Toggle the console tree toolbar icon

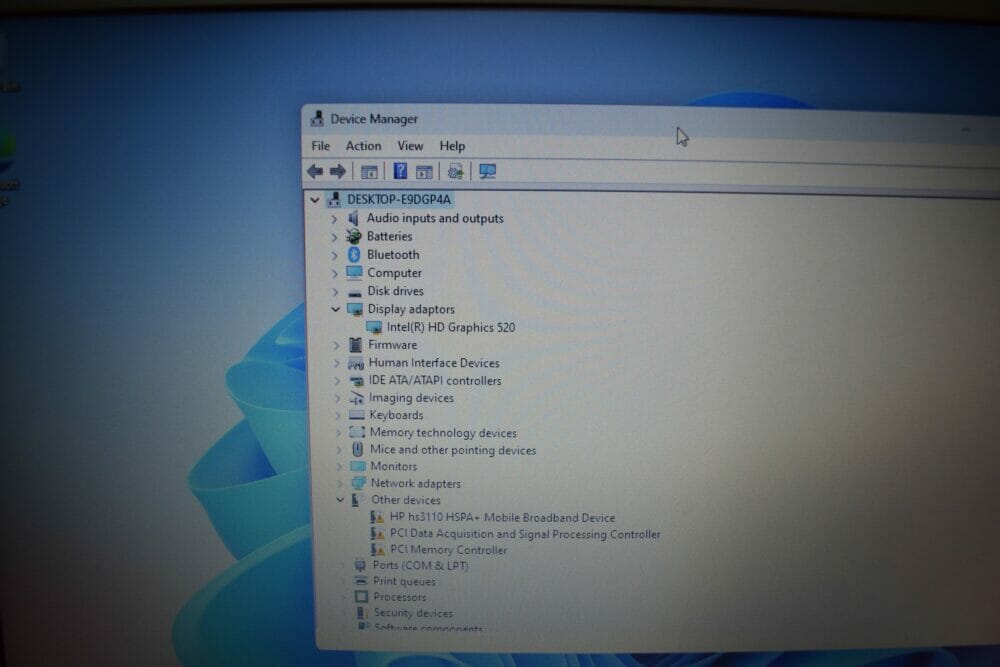click(369, 171)
